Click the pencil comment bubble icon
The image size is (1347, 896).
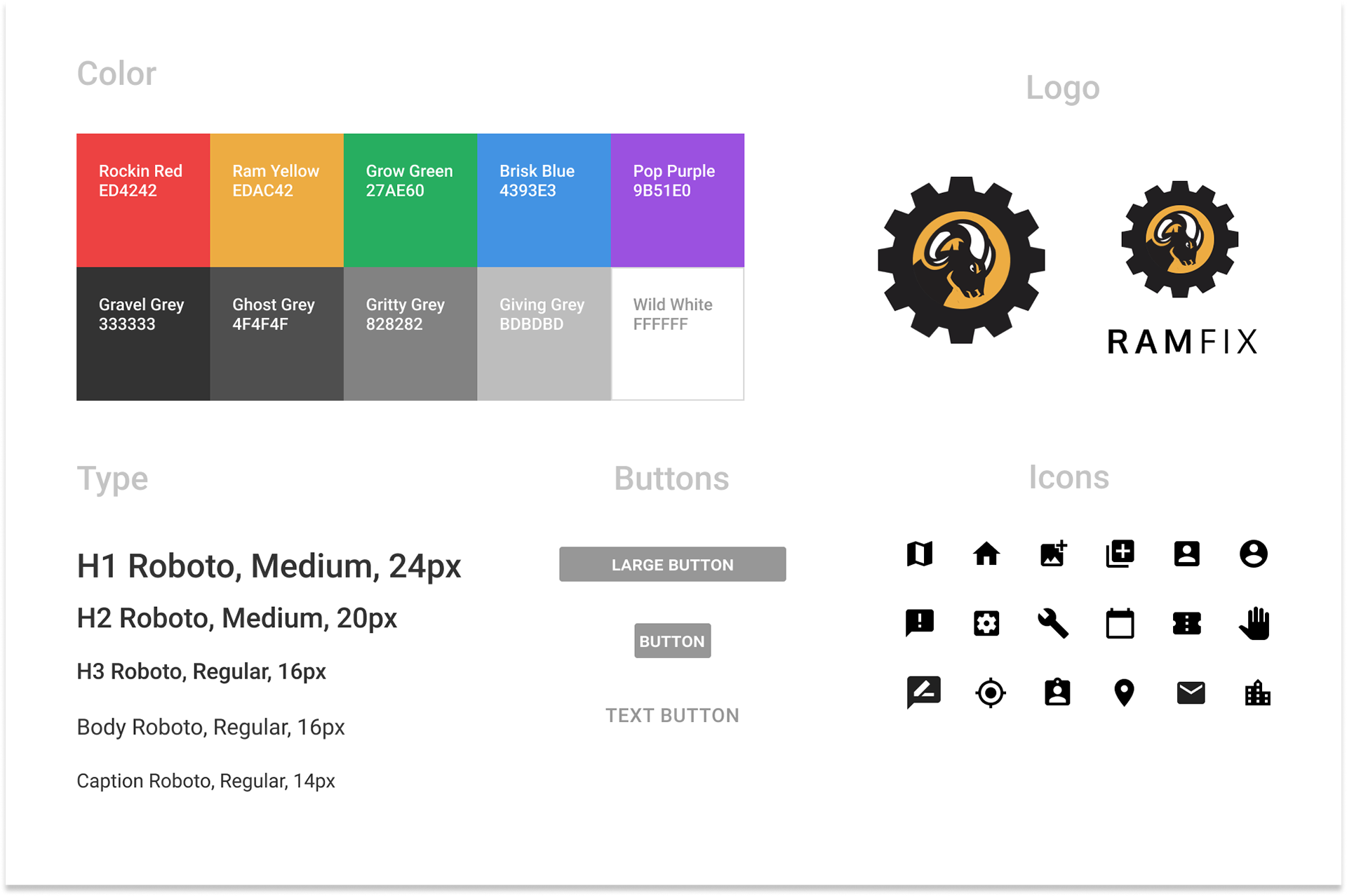pyautogui.click(x=923, y=693)
